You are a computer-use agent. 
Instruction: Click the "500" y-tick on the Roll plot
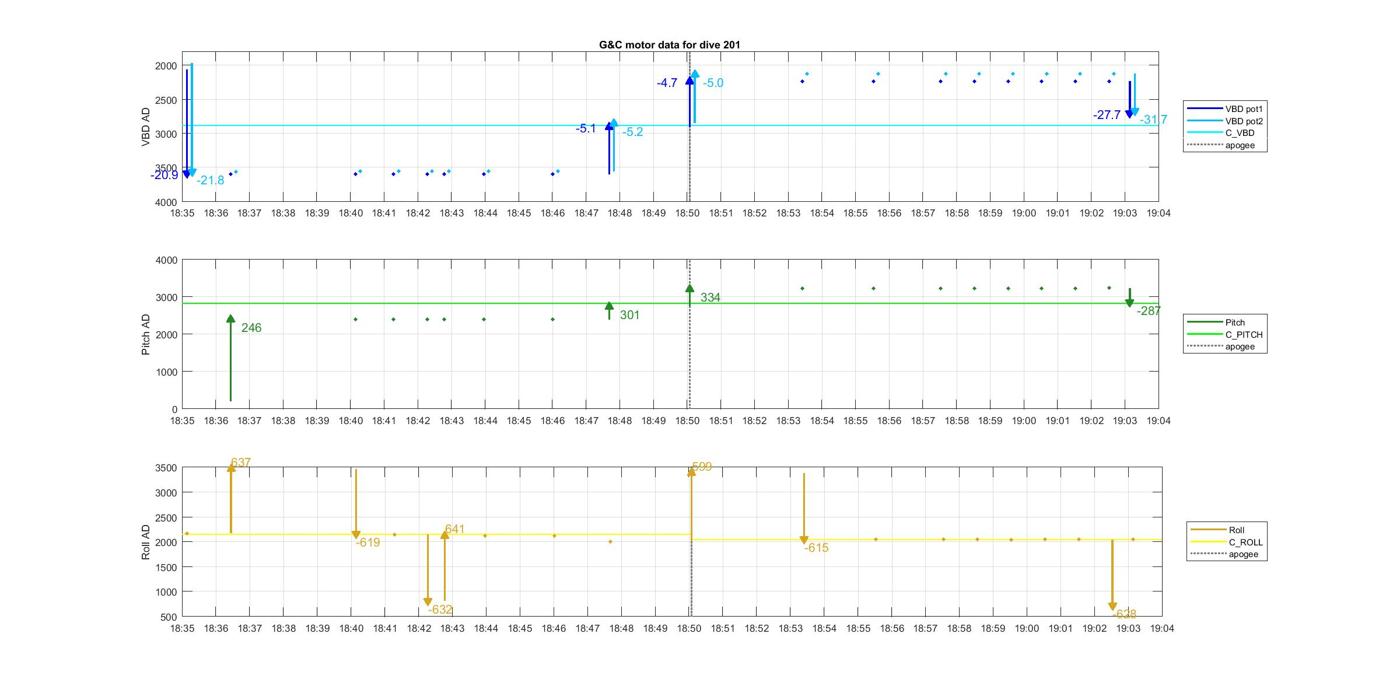tap(169, 617)
